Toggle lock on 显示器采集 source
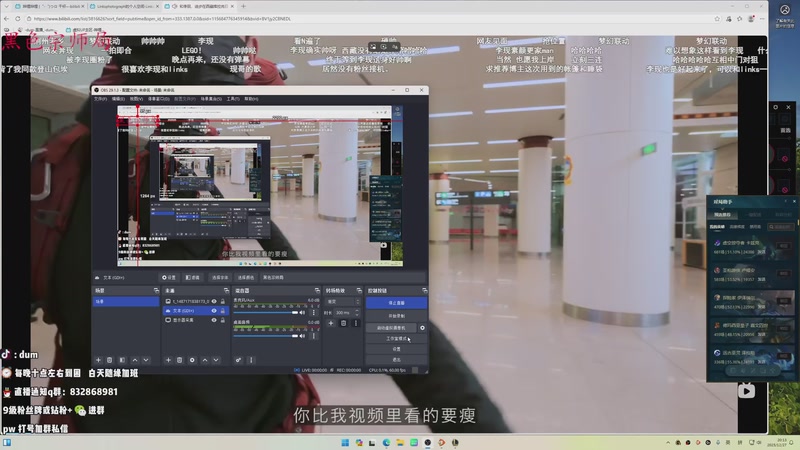 [x=224, y=320]
